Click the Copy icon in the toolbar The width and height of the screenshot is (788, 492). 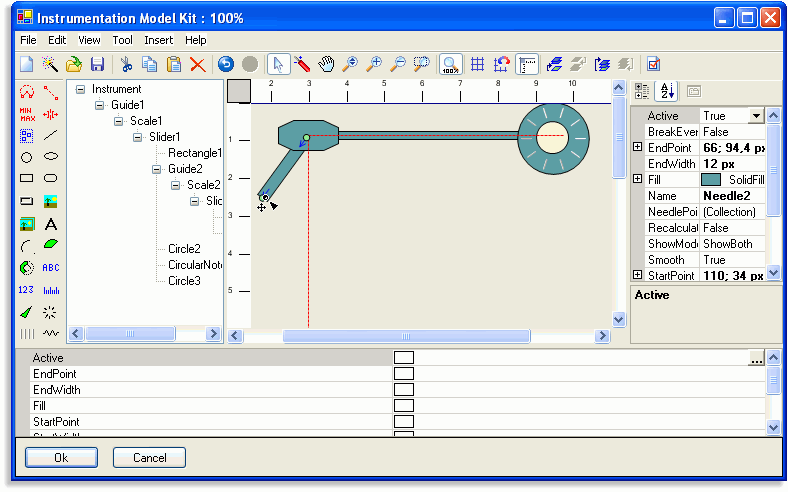[149, 64]
